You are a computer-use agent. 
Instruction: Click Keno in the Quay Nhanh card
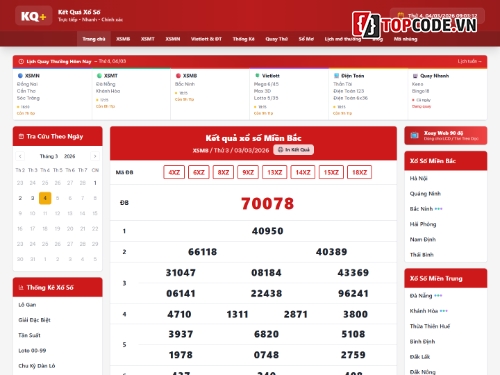coord(418,84)
